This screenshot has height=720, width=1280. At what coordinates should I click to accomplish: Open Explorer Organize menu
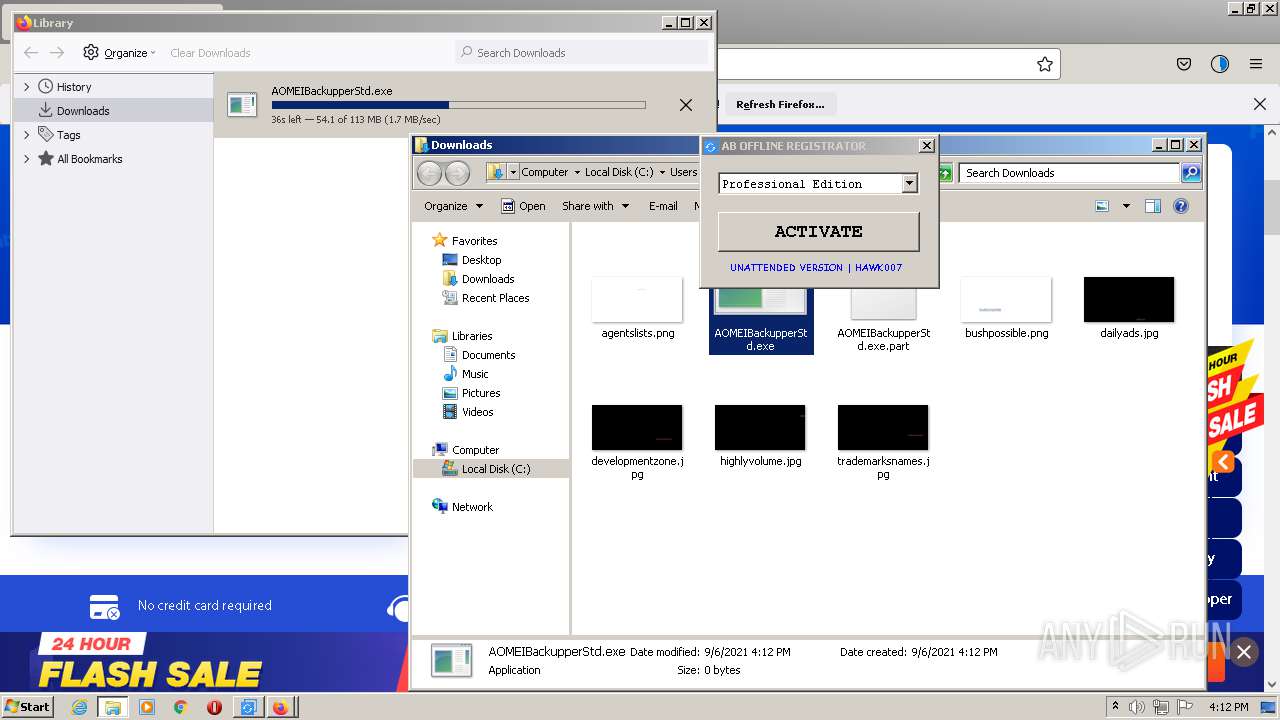pyautogui.click(x=453, y=206)
